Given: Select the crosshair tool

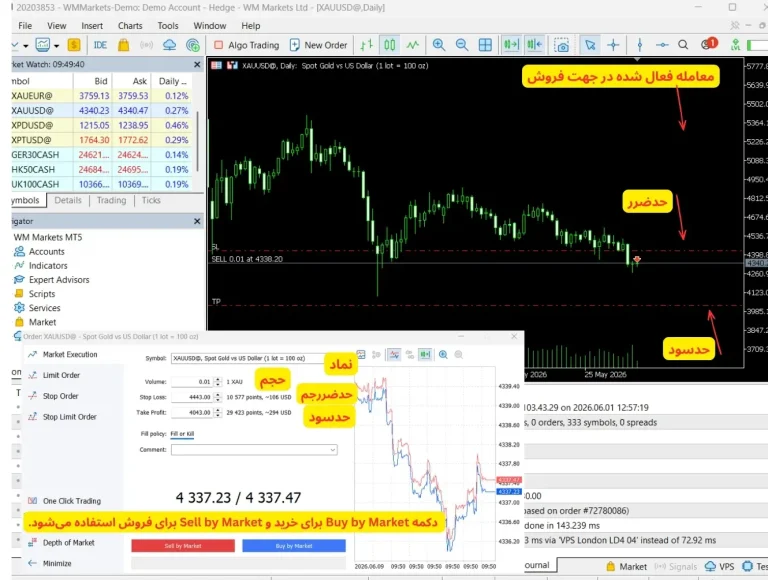Looking at the screenshot, I should pyautogui.click(x=613, y=45).
